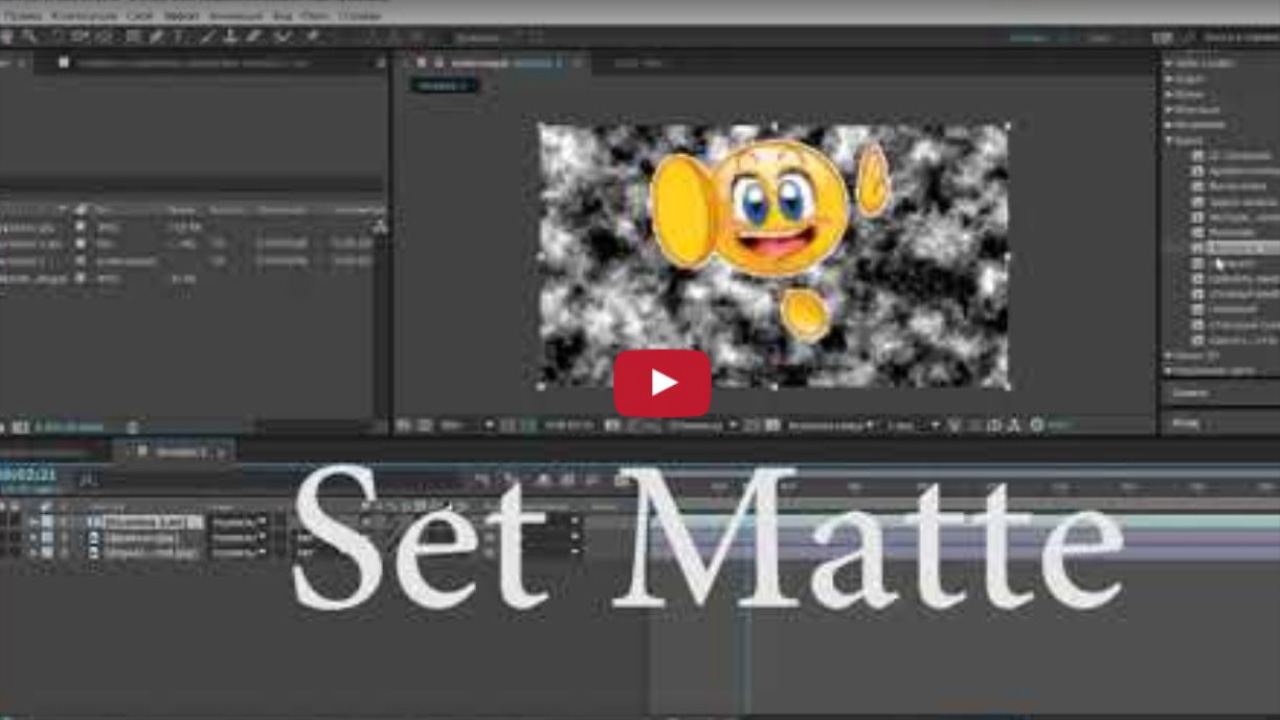Switch to the composition viewer tab
Viewport: 1280px width, 720px height.
click(x=480, y=62)
